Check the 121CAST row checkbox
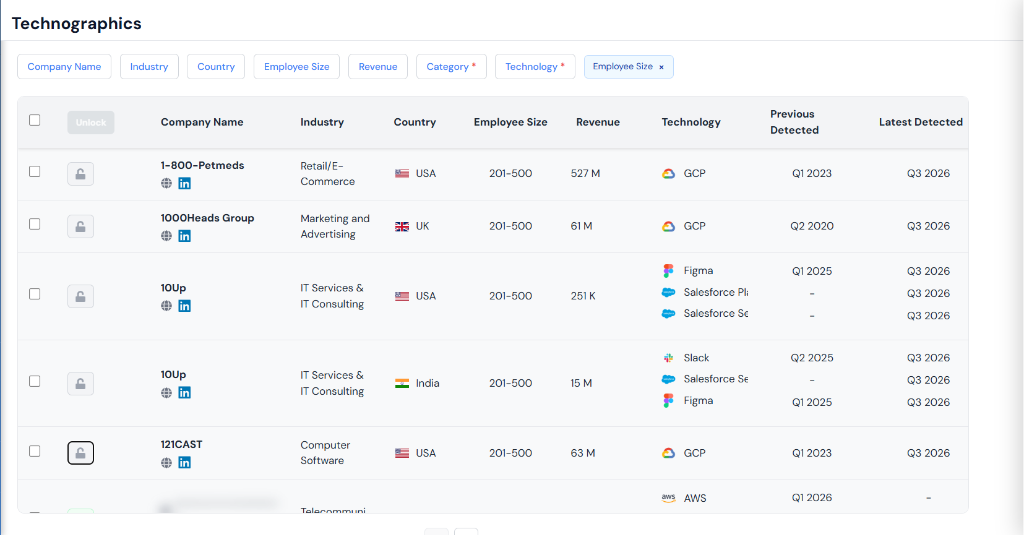The image size is (1024, 535). (35, 451)
